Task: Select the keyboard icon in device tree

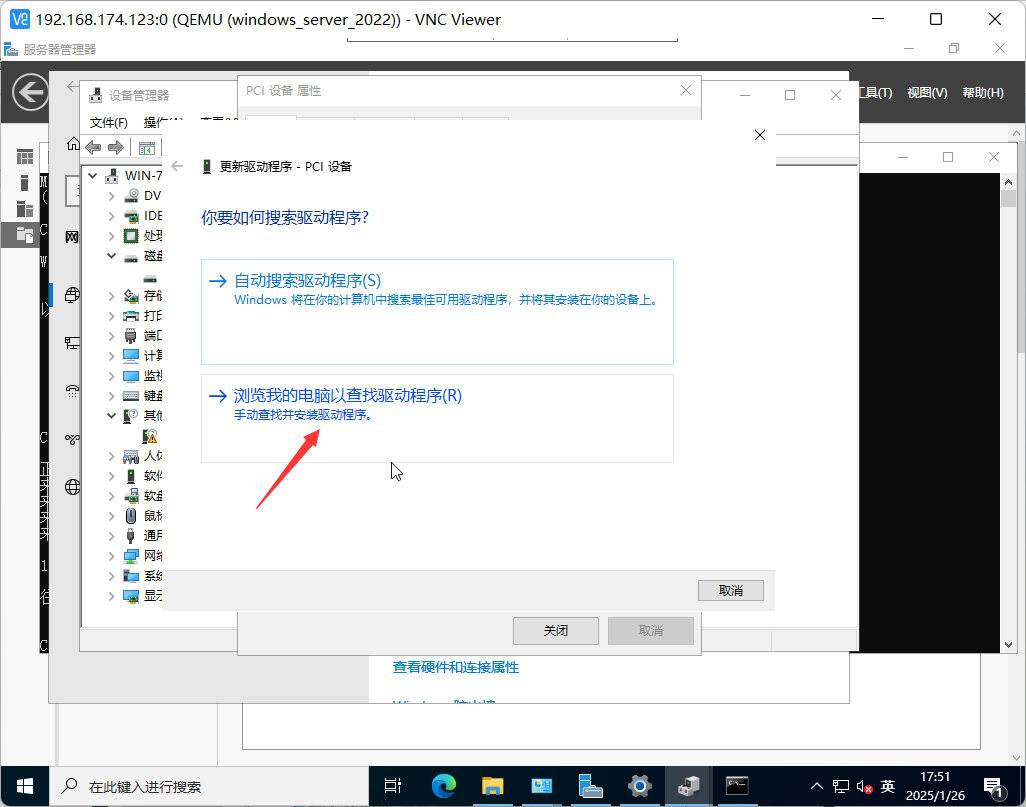Action: pyautogui.click(x=132, y=396)
